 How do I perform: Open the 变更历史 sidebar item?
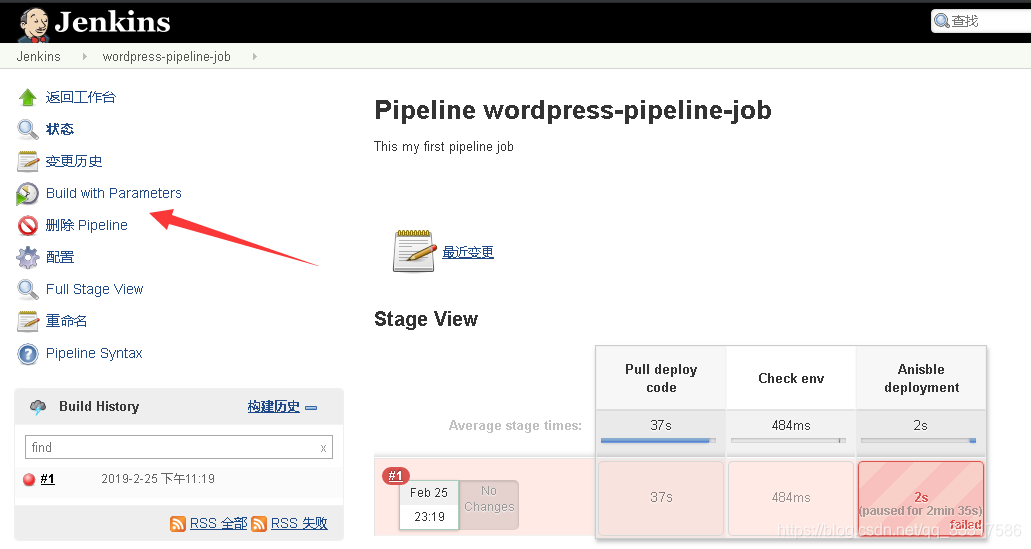tap(74, 161)
